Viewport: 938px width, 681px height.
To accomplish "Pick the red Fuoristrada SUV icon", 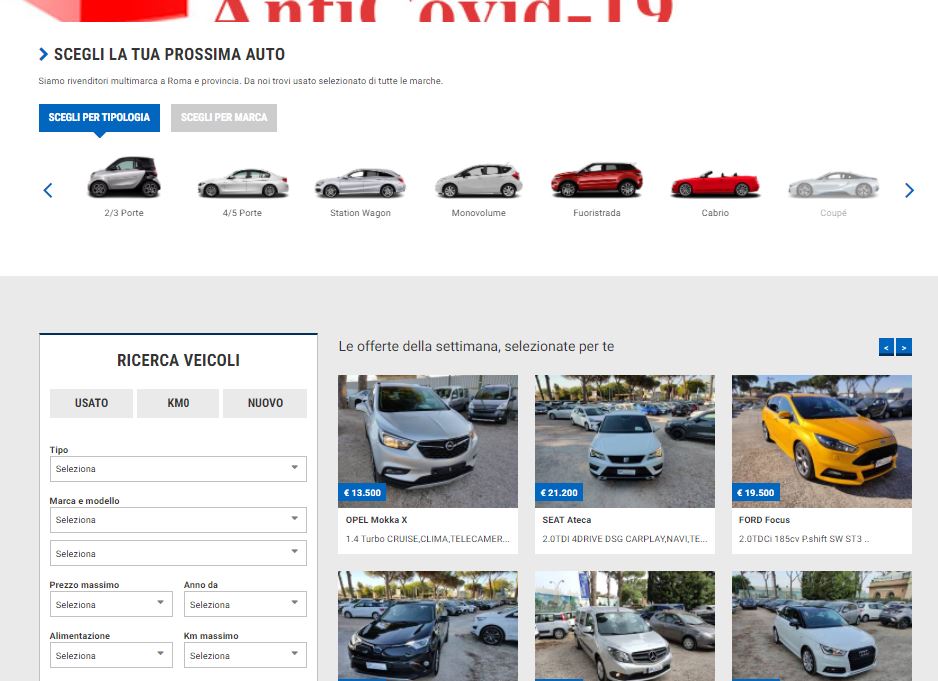I will click(596, 180).
